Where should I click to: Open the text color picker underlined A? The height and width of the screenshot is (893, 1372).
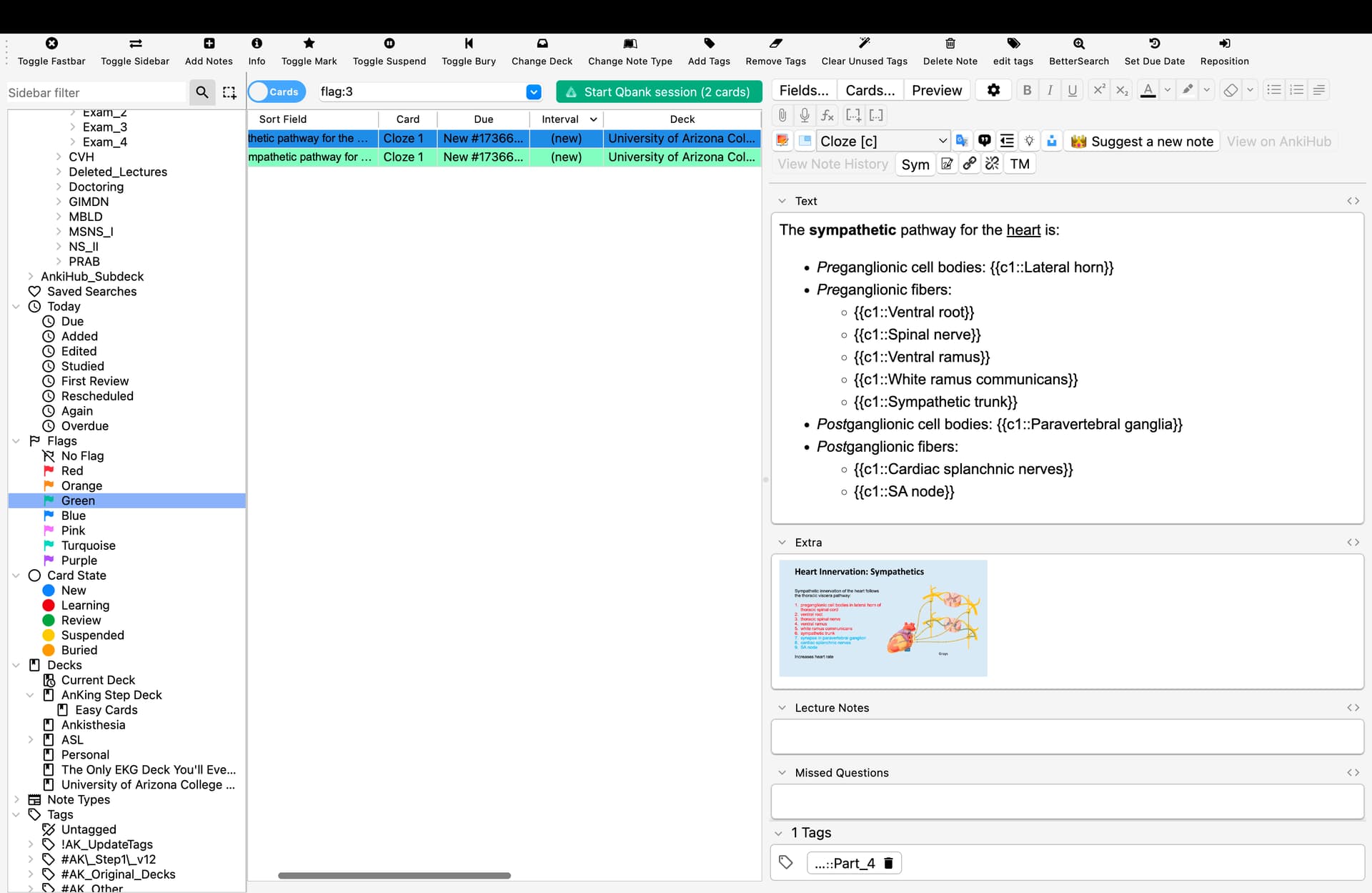coord(1148,90)
